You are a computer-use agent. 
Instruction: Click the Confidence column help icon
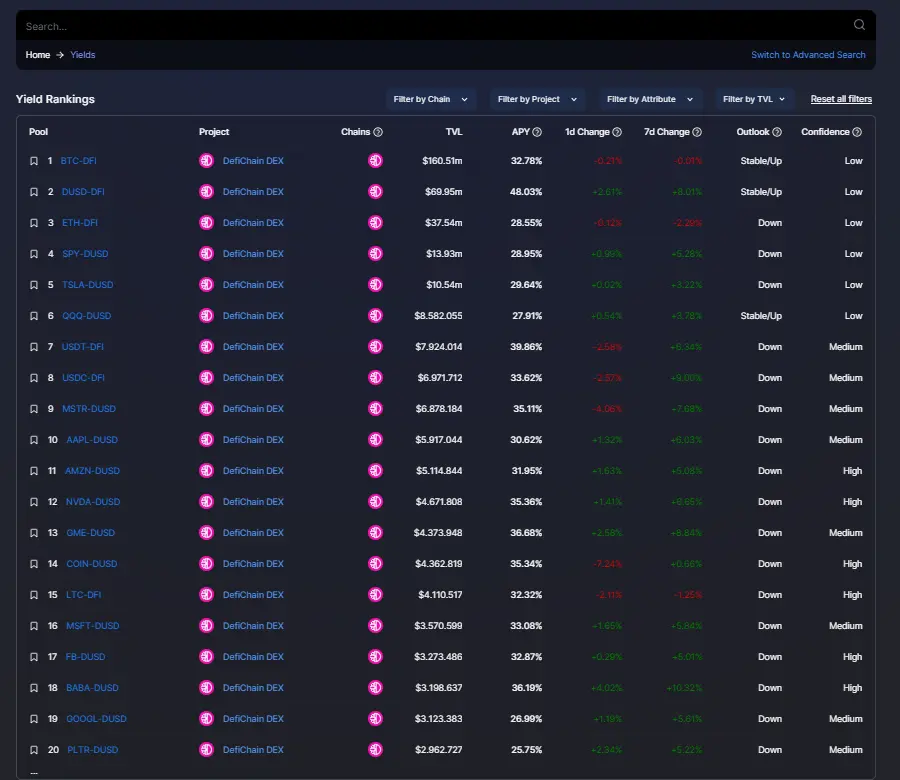[857, 132]
